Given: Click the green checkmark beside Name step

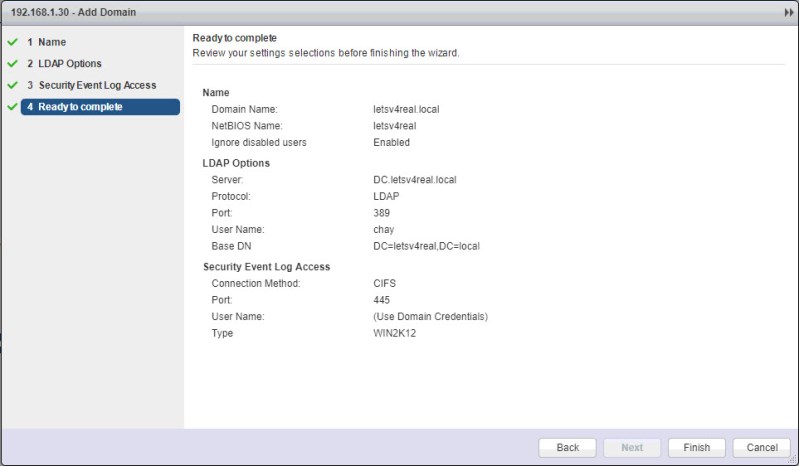Looking at the screenshot, I should (x=12, y=43).
